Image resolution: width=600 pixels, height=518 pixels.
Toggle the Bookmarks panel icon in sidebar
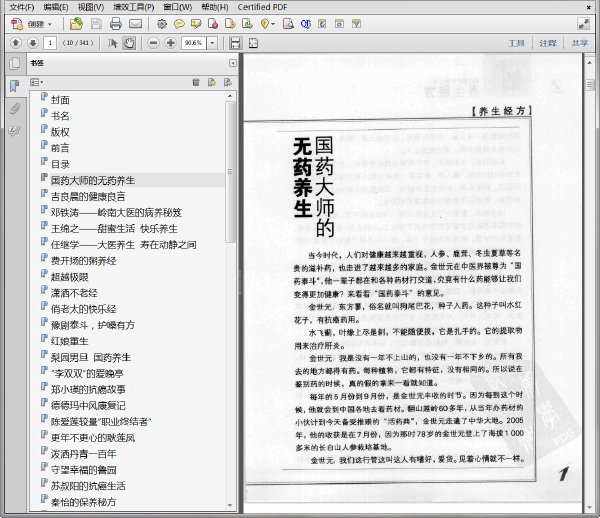coord(15,86)
